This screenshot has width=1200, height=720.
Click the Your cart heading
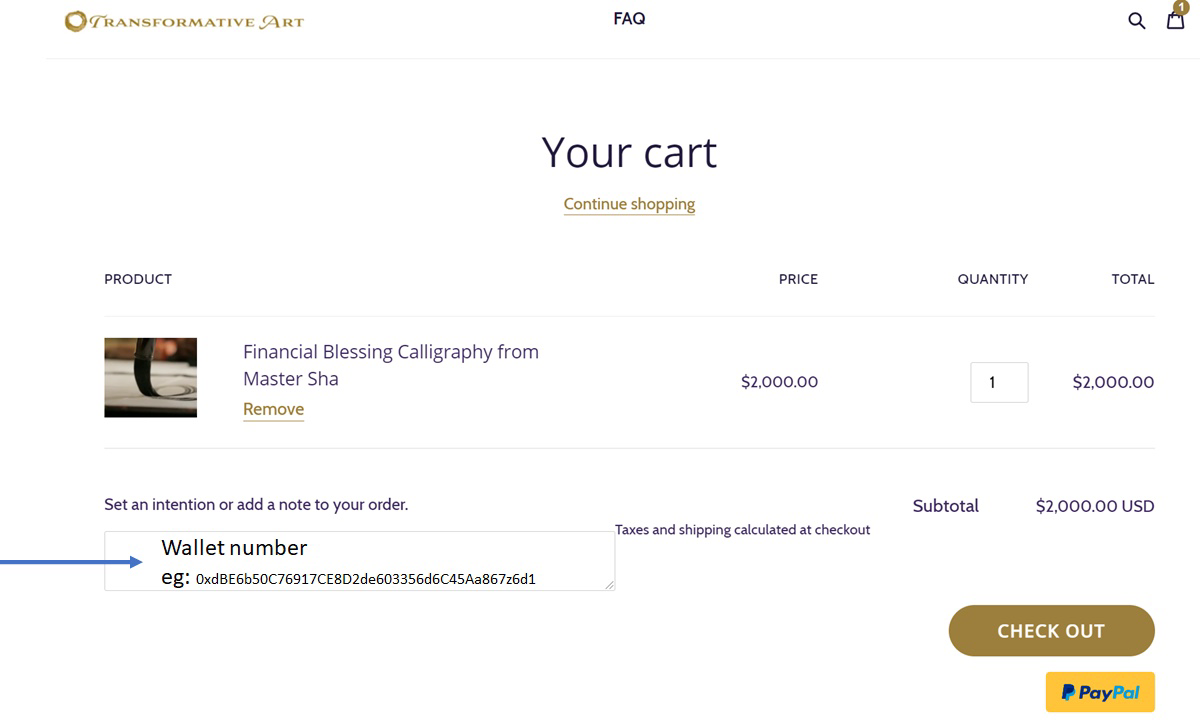629,152
